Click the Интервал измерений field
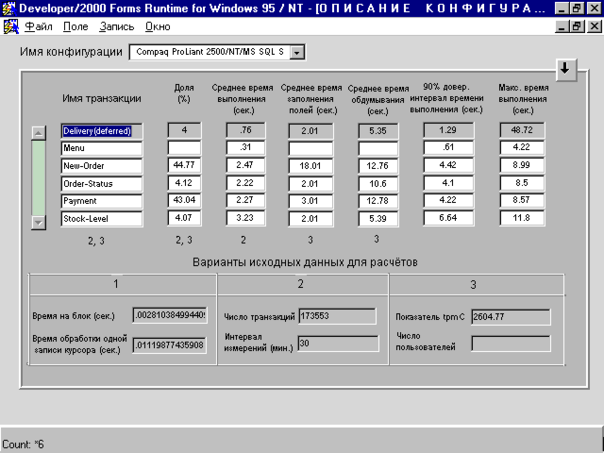This screenshot has height=453, width=604. pos(338,343)
